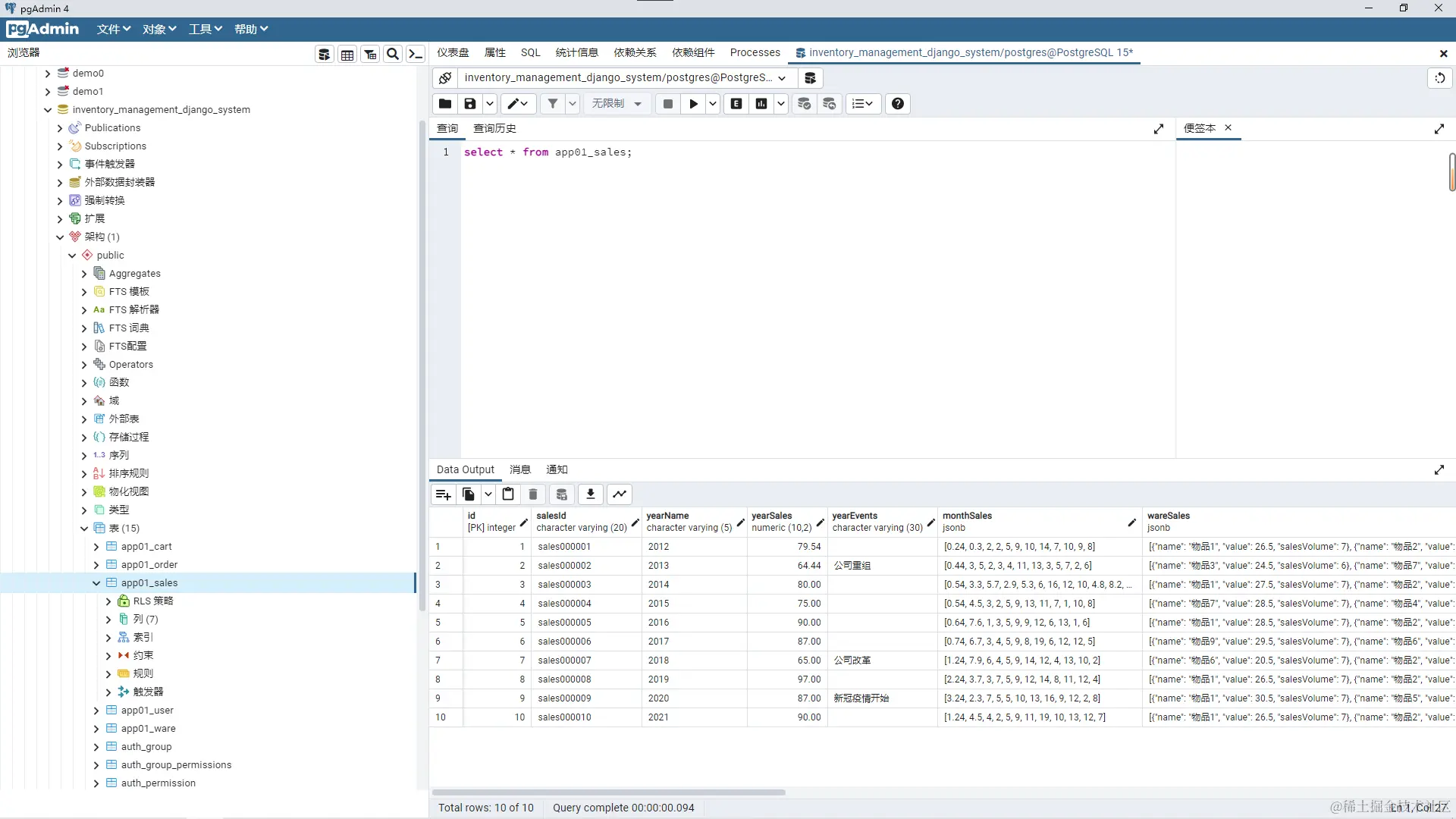Maximize the Data Output panel
Image resolution: width=1456 pixels, height=819 pixels.
pyautogui.click(x=1439, y=470)
